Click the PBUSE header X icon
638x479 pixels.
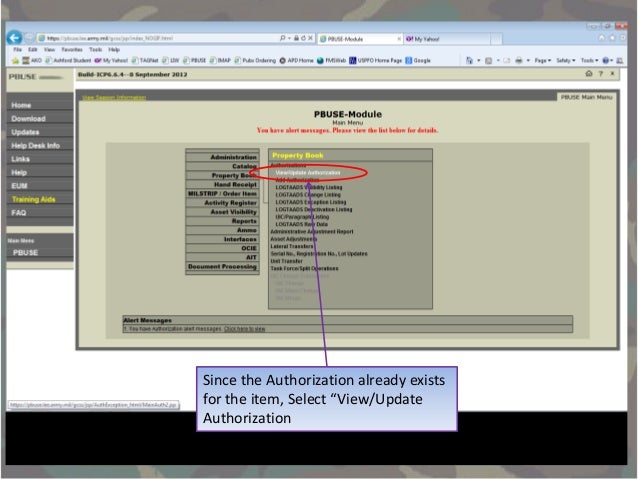coord(612,74)
